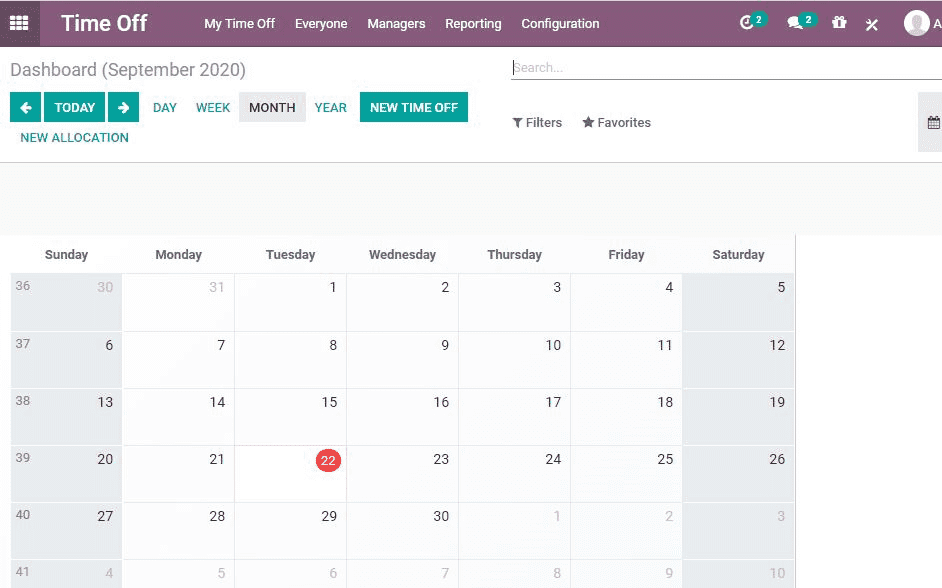The width and height of the screenshot is (942, 588).
Task: Click the gift icon in top bar
Action: tap(839, 23)
